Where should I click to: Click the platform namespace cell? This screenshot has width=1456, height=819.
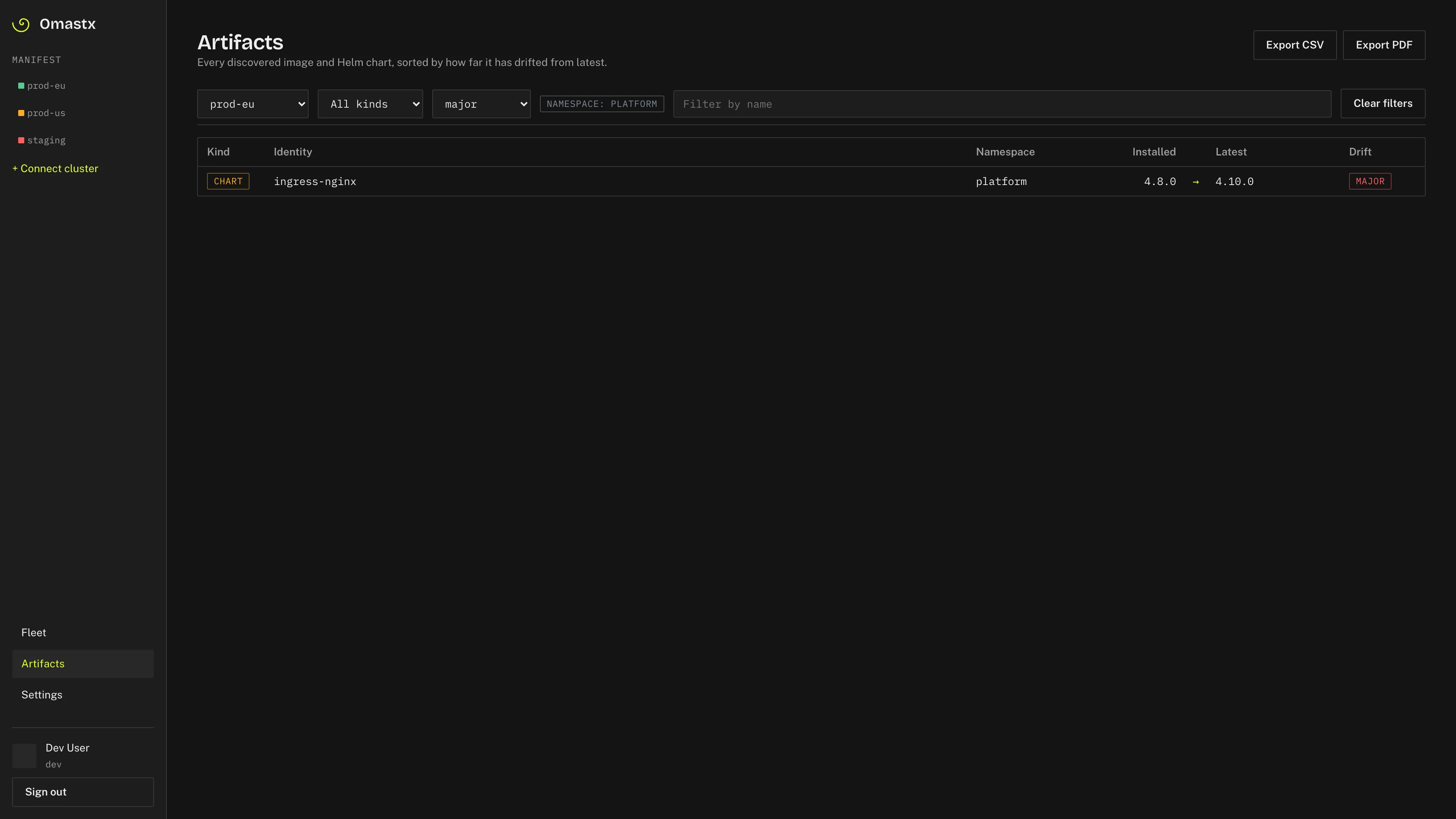(x=1001, y=182)
